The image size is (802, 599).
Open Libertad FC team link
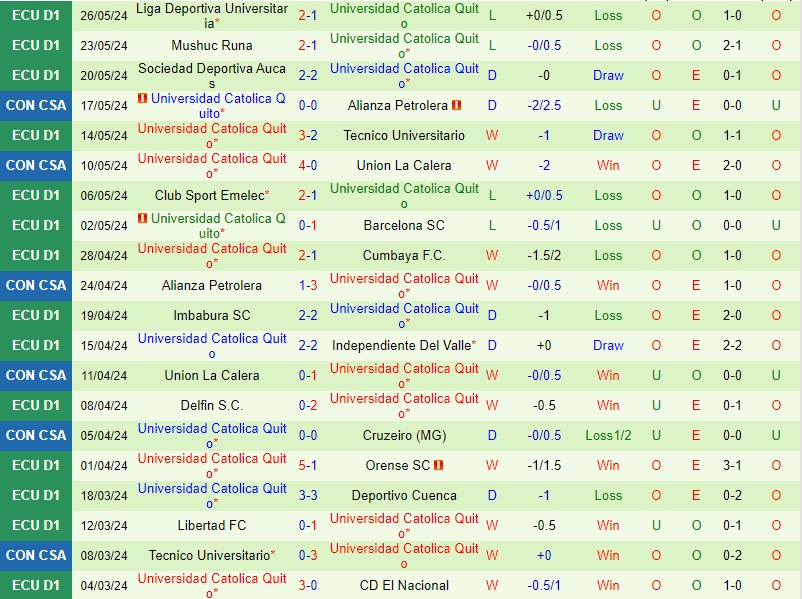tap(212, 525)
